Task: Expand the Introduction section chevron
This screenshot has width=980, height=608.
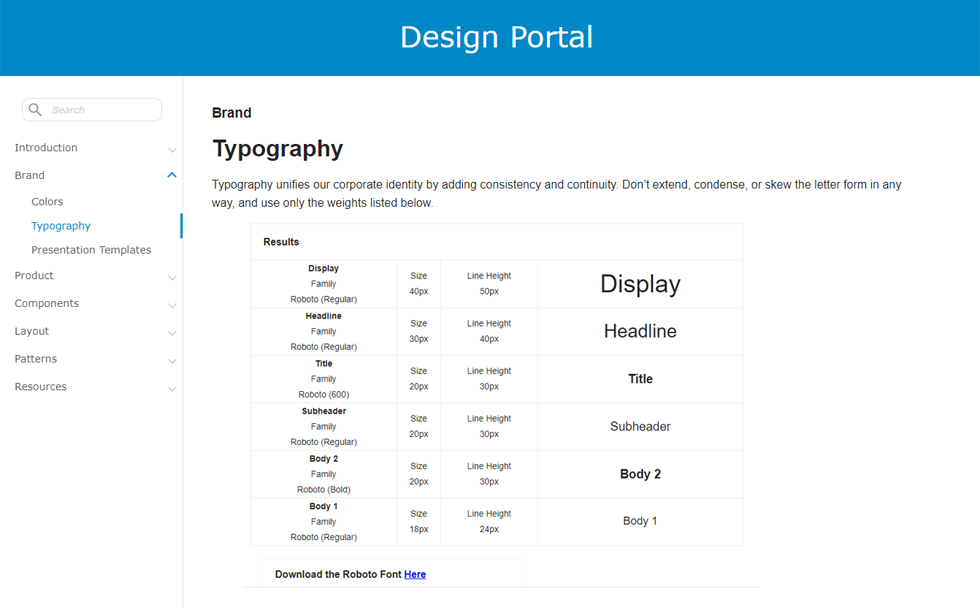Action: pyautogui.click(x=172, y=149)
